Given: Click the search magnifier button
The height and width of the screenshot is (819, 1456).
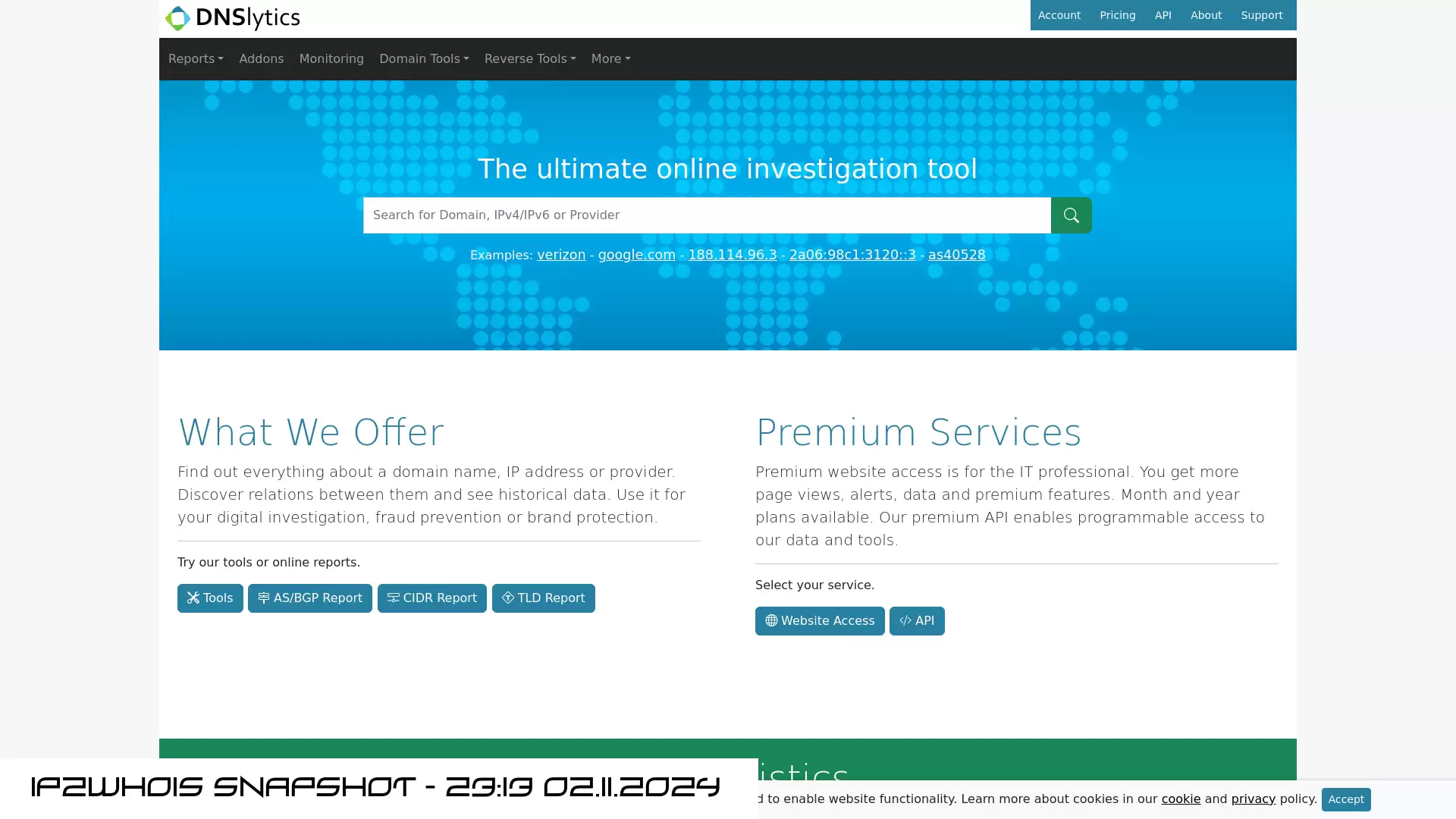Looking at the screenshot, I should 1071,215.
